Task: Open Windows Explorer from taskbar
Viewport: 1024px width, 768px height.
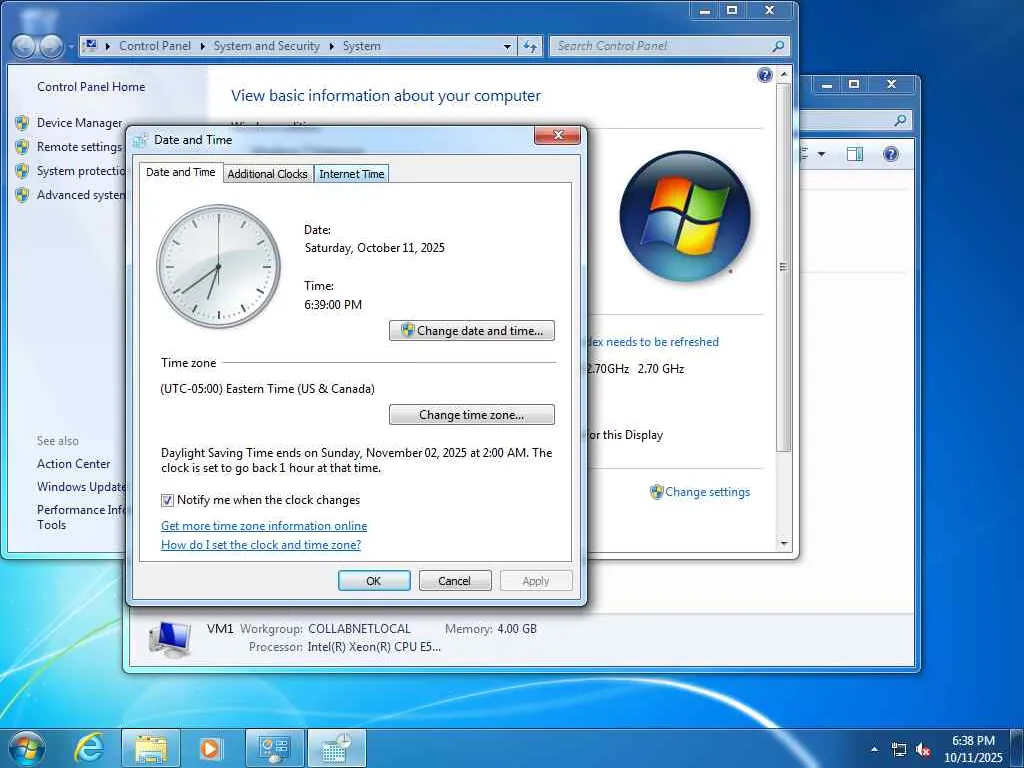Action: tap(151, 748)
